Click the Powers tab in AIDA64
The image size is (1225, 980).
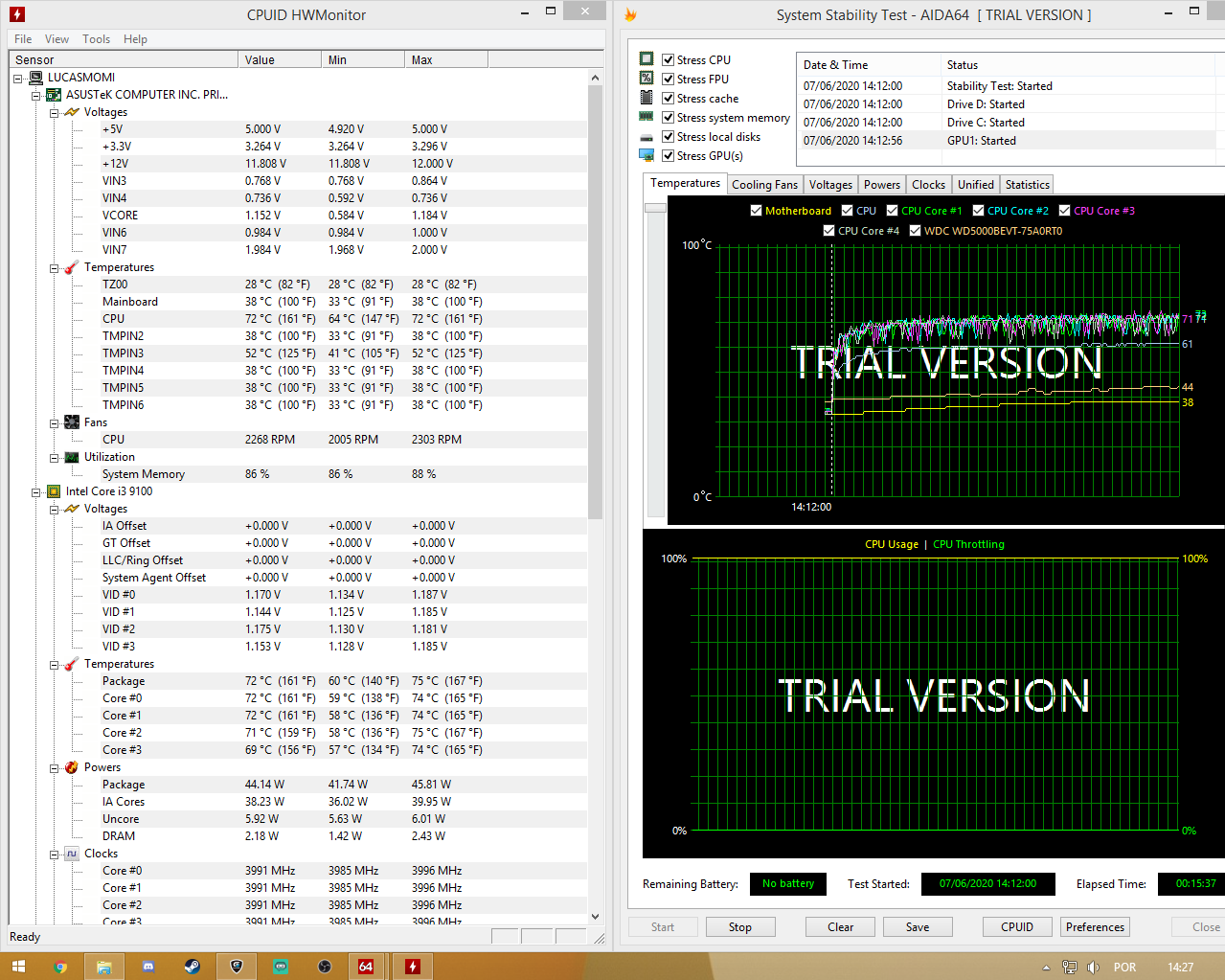click(x=882, y=185)
